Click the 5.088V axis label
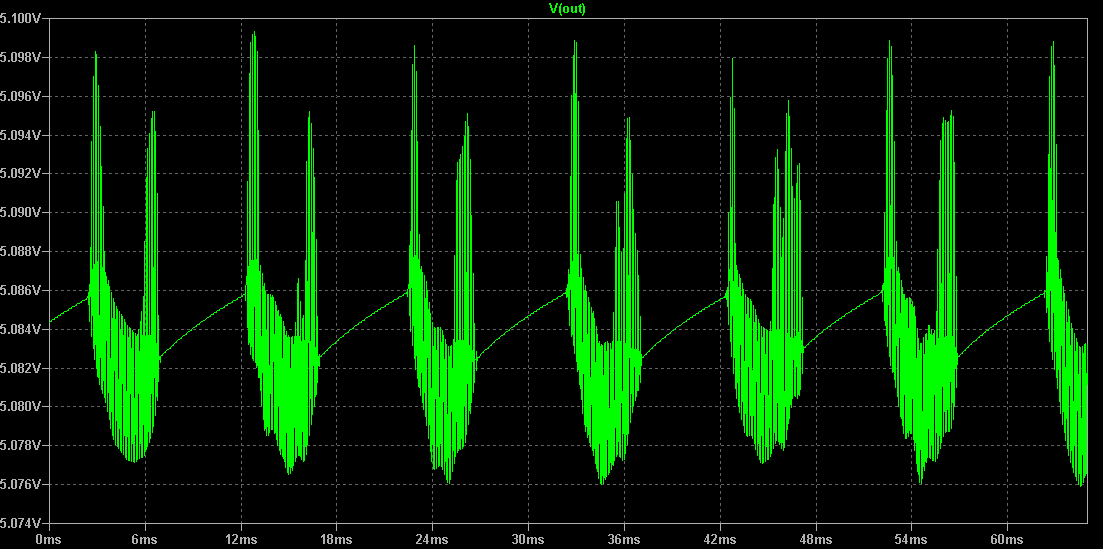Viewport: 1103px width, 549px height. (20, 251)
